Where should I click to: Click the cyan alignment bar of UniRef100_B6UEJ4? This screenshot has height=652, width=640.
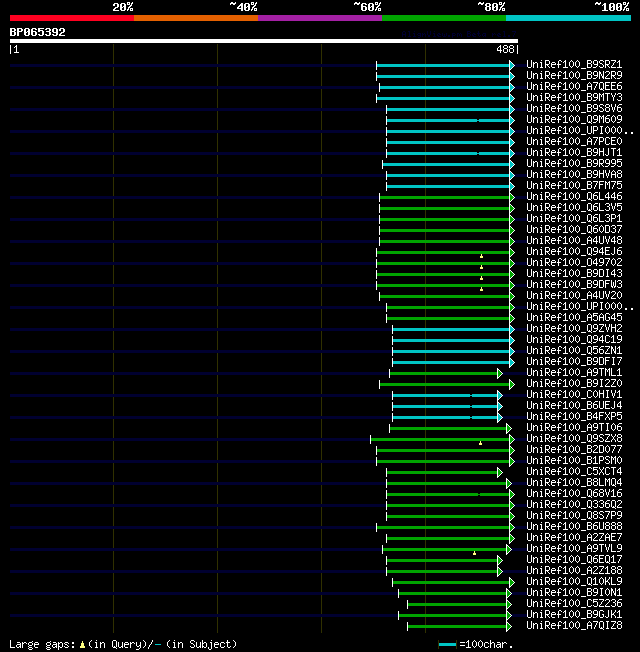(x=445, y=406)
